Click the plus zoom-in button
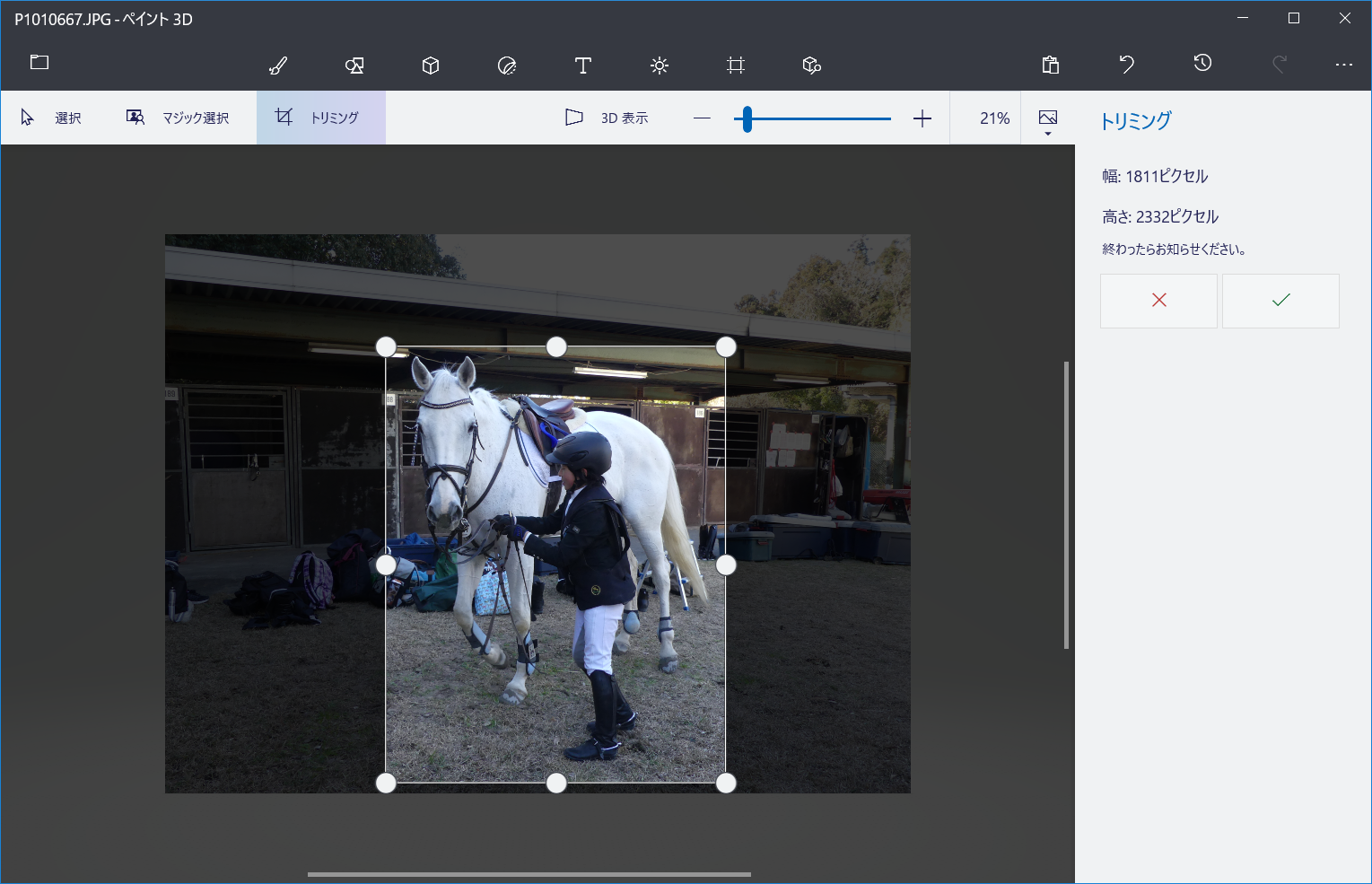The image size is (1372, 884). [922, 118]
